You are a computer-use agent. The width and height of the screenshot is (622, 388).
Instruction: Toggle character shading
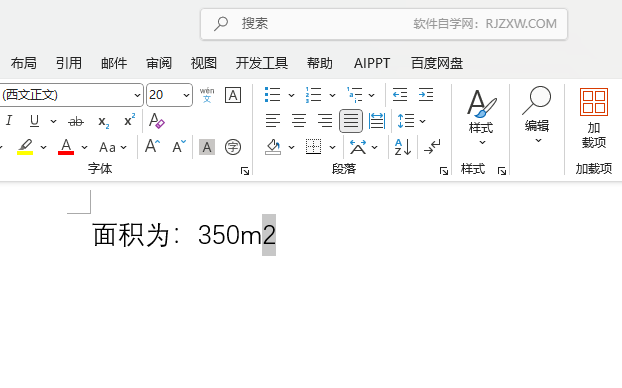207,147
